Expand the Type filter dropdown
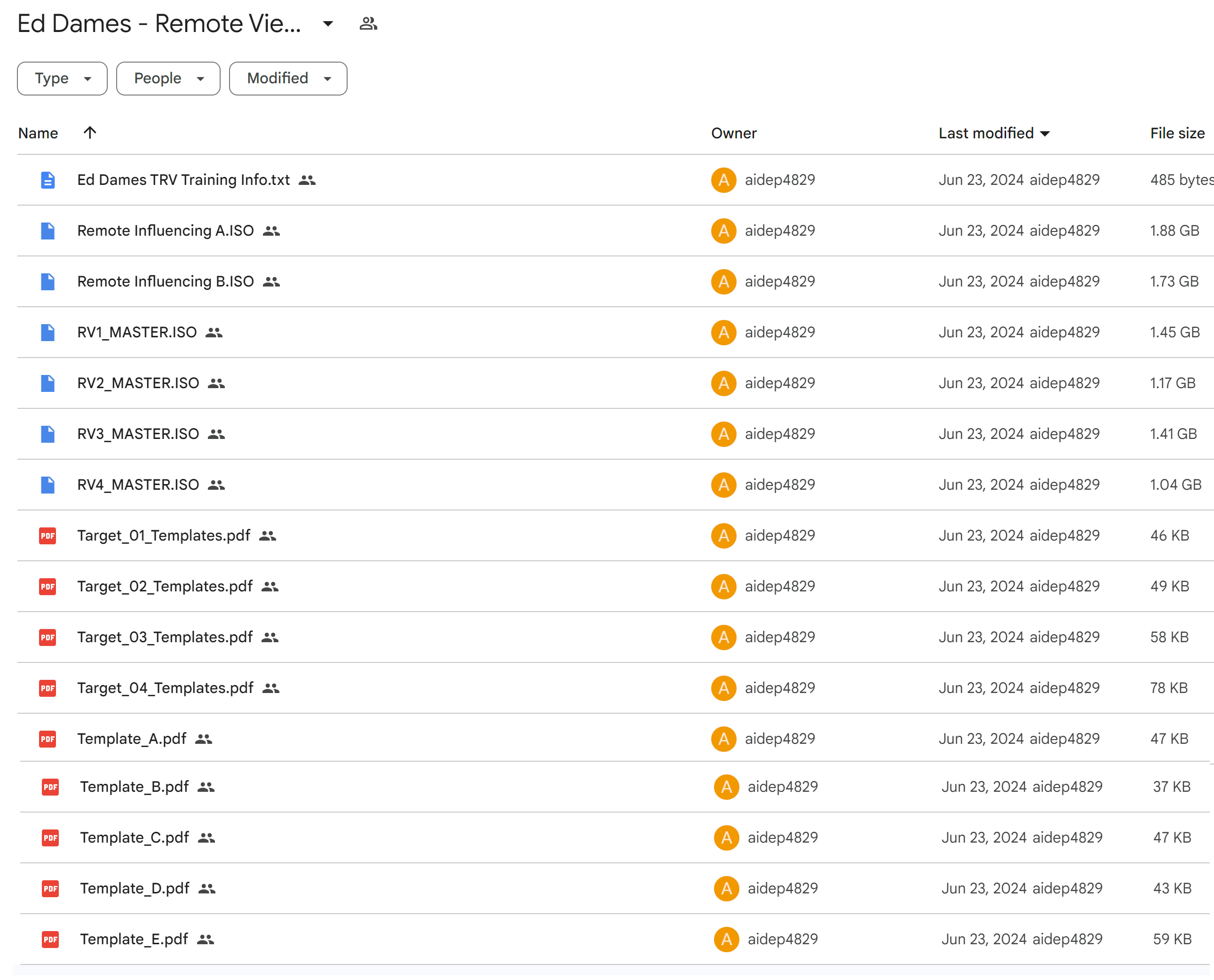1214x980 pixels. [x=62, y=78]
